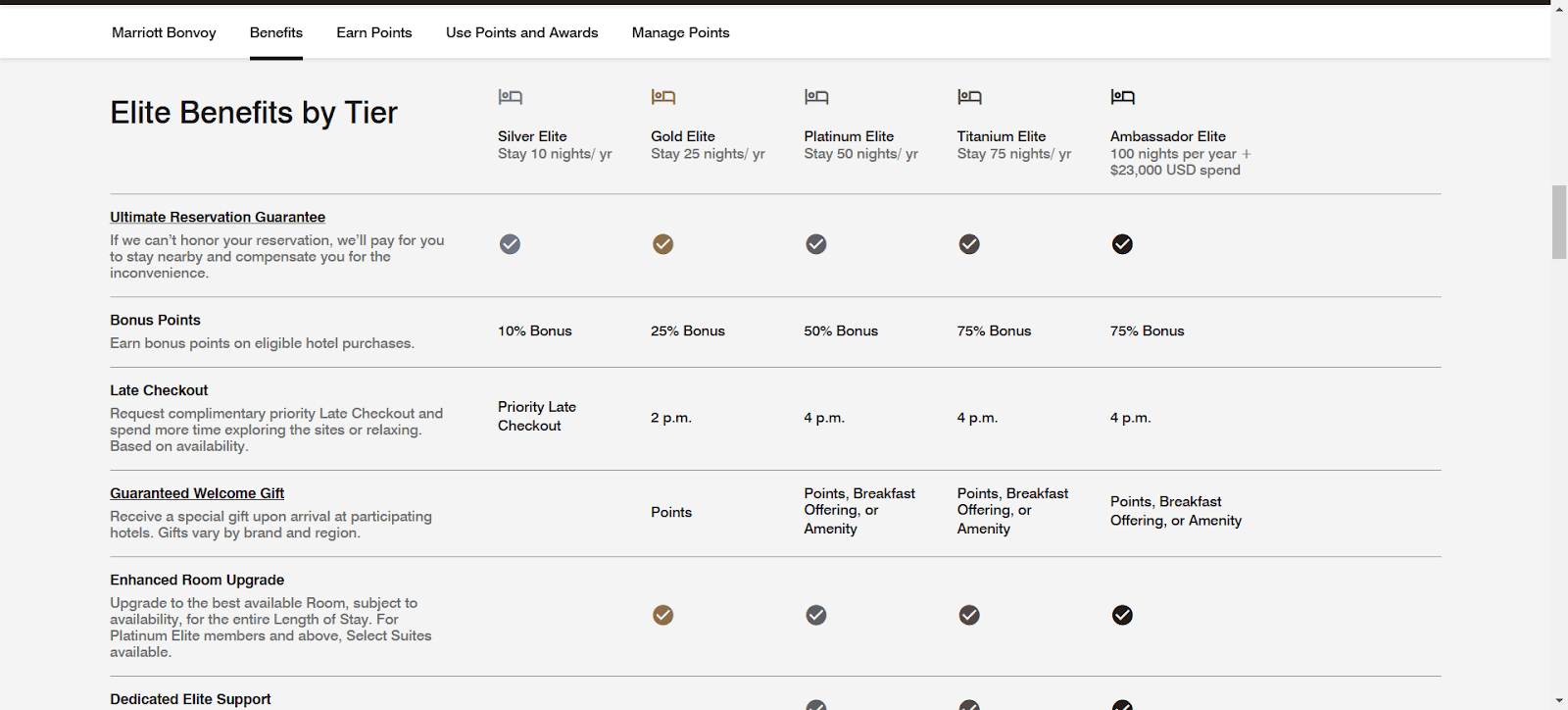Screen dimensions: 1568x710
Task: Open the Marriott Bonvoy nav item
Action: pyautogui.click(x=164, y=32)
